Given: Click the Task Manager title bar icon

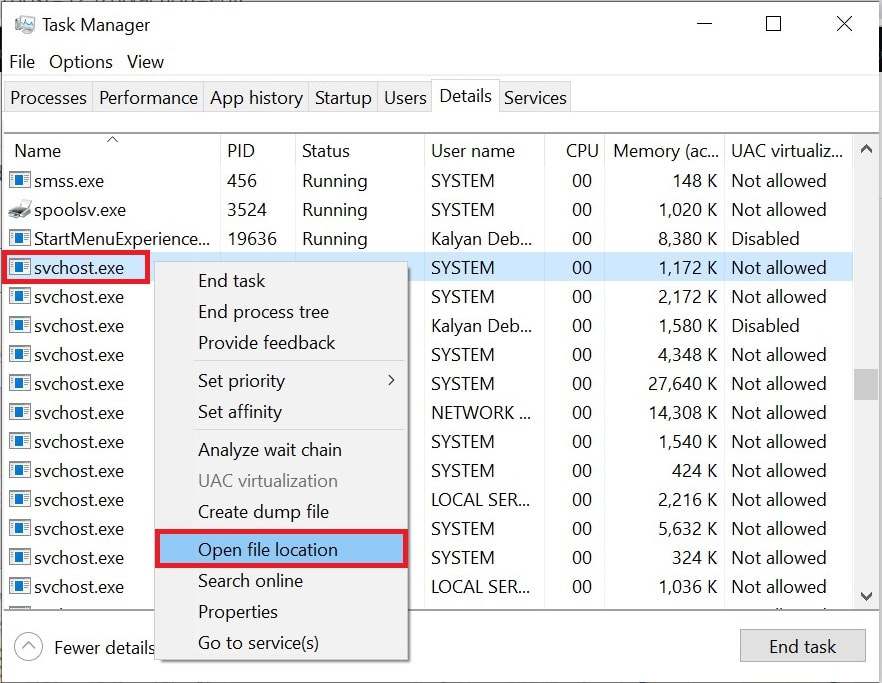Looking at the screenshot, I should pyautogui.click(x=24, y=25).
